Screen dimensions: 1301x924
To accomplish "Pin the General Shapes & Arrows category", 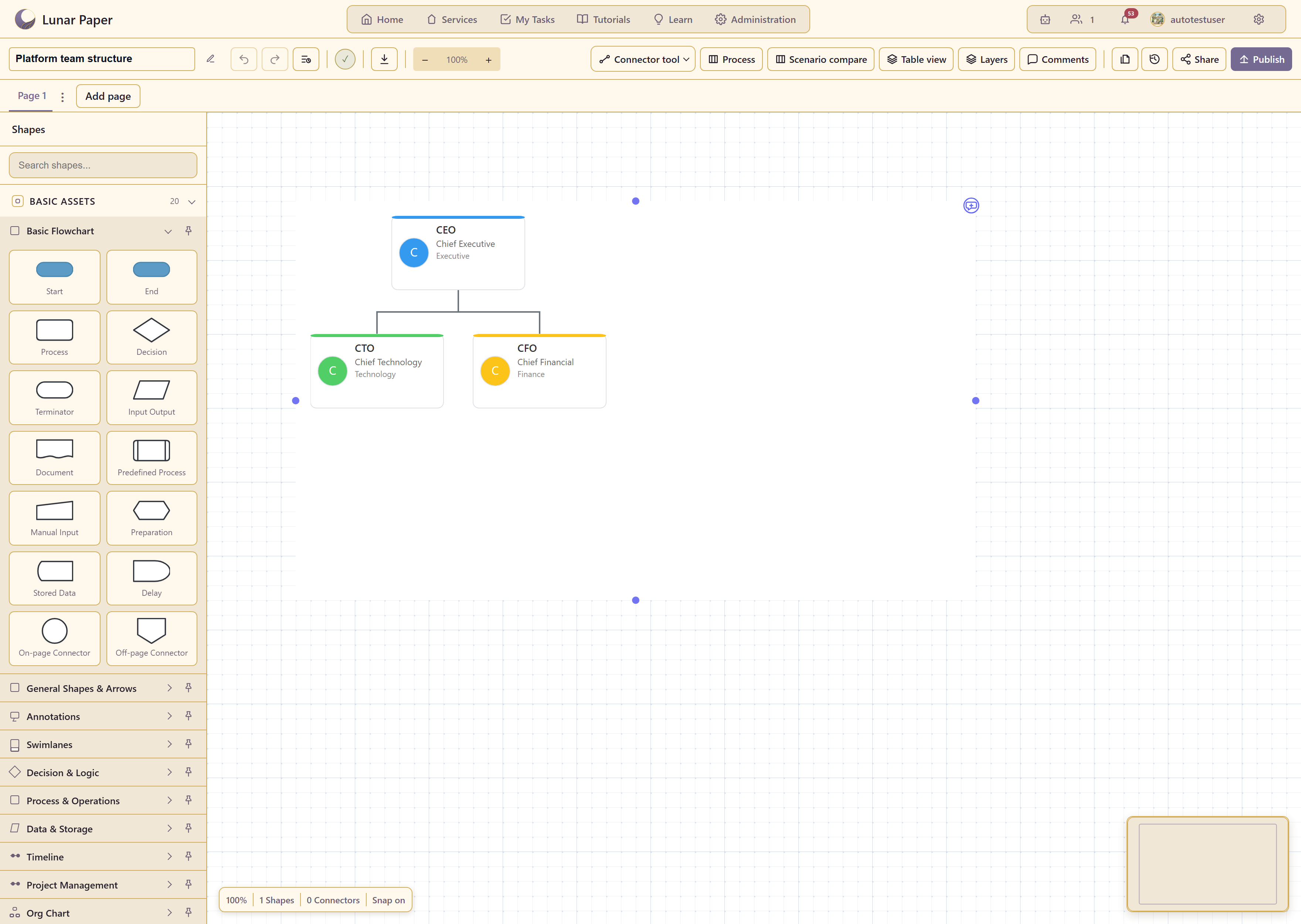I will 188,688.
